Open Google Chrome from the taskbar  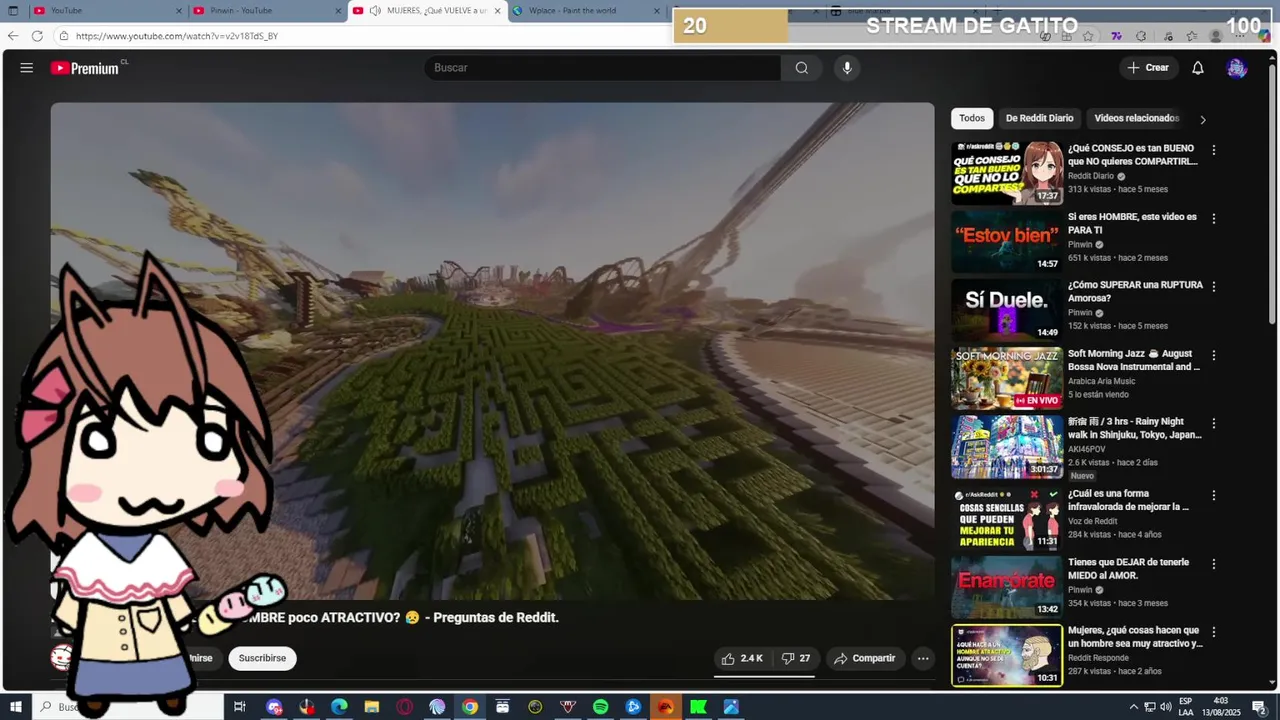469,707
